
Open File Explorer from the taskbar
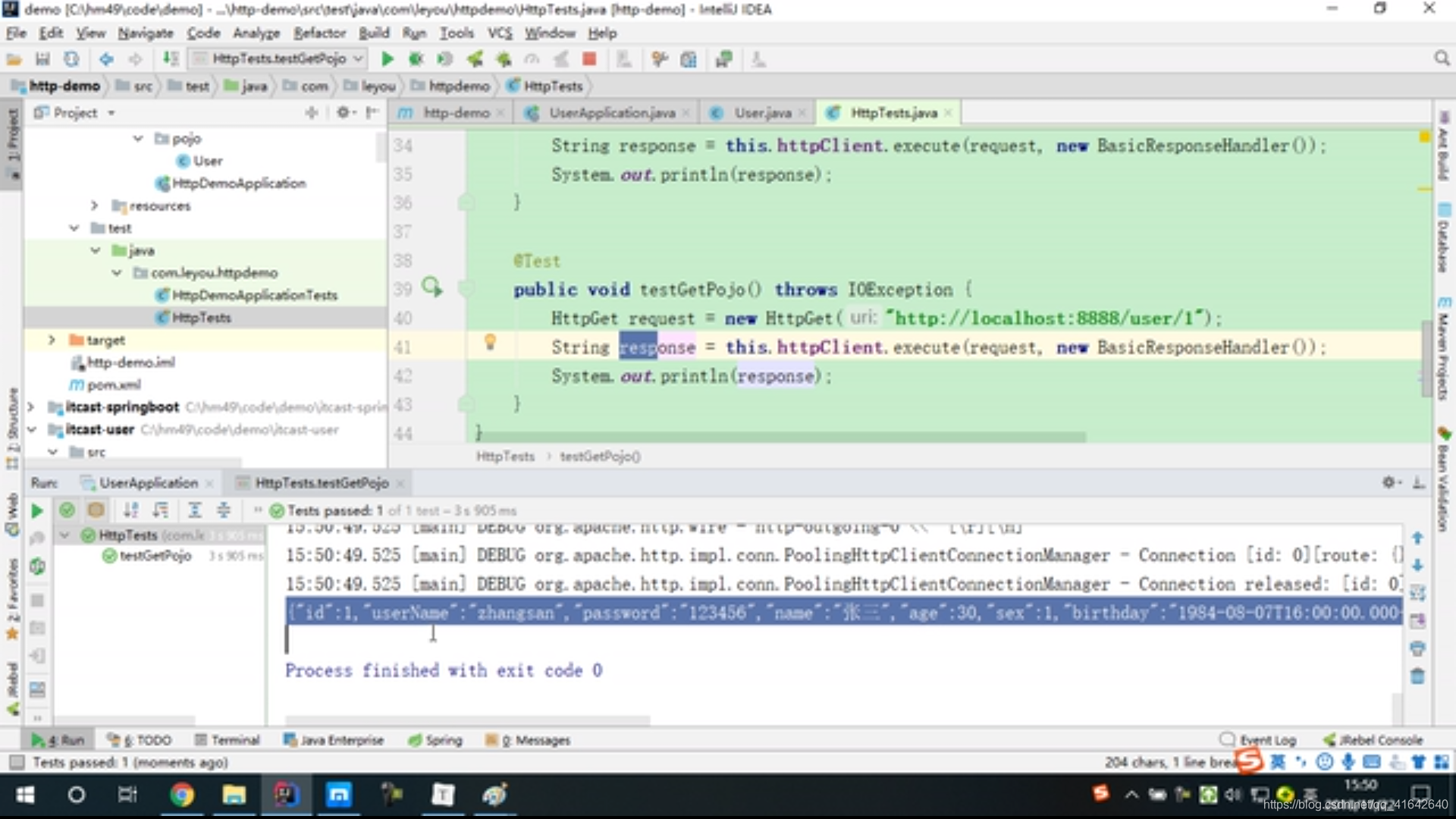tap(234, 795)
